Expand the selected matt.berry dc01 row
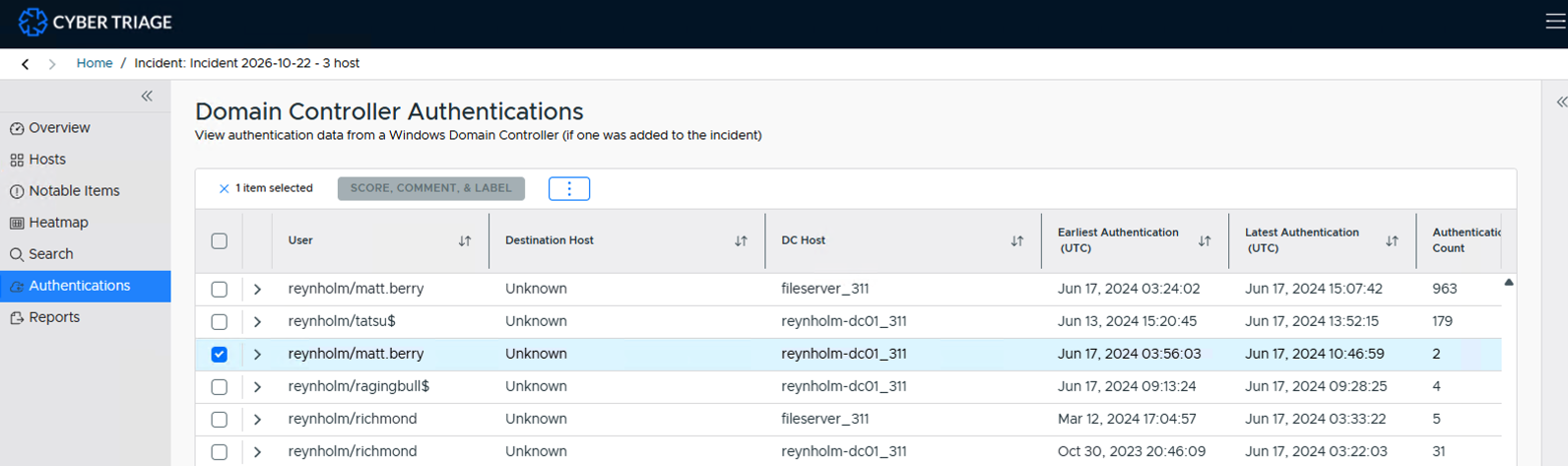 click(x=257, y=355)
